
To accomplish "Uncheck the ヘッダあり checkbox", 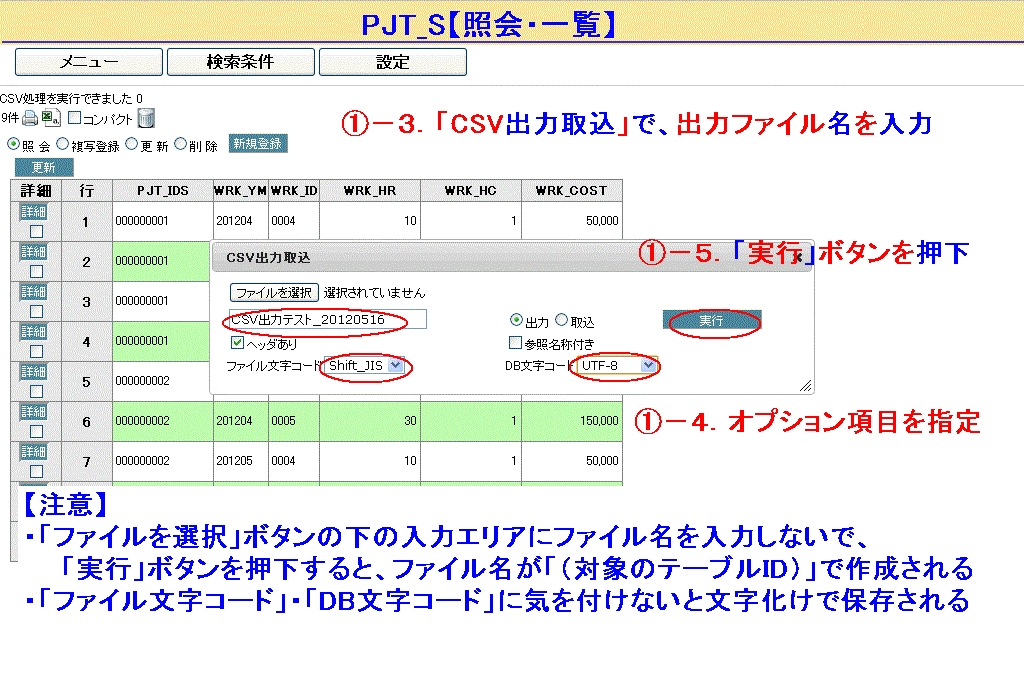I will pyautogui.click(x=237, y=343).
